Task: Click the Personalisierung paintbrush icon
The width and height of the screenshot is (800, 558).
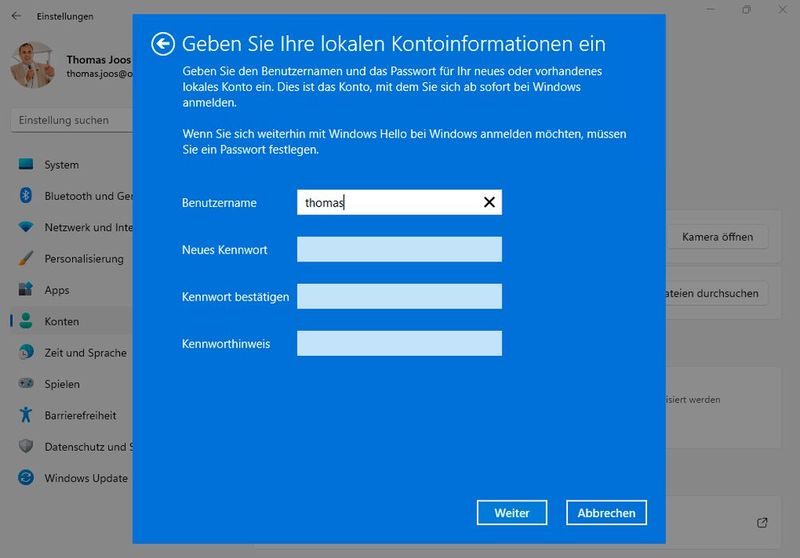Action: (26, 258)
